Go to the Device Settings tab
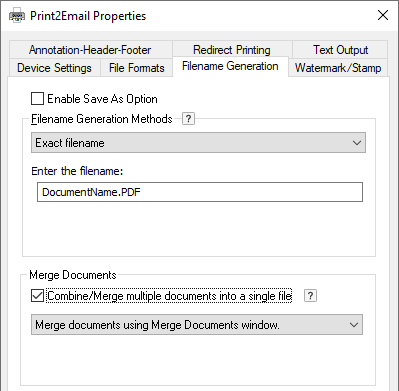 pyautogui.click(x=54, y=68)
